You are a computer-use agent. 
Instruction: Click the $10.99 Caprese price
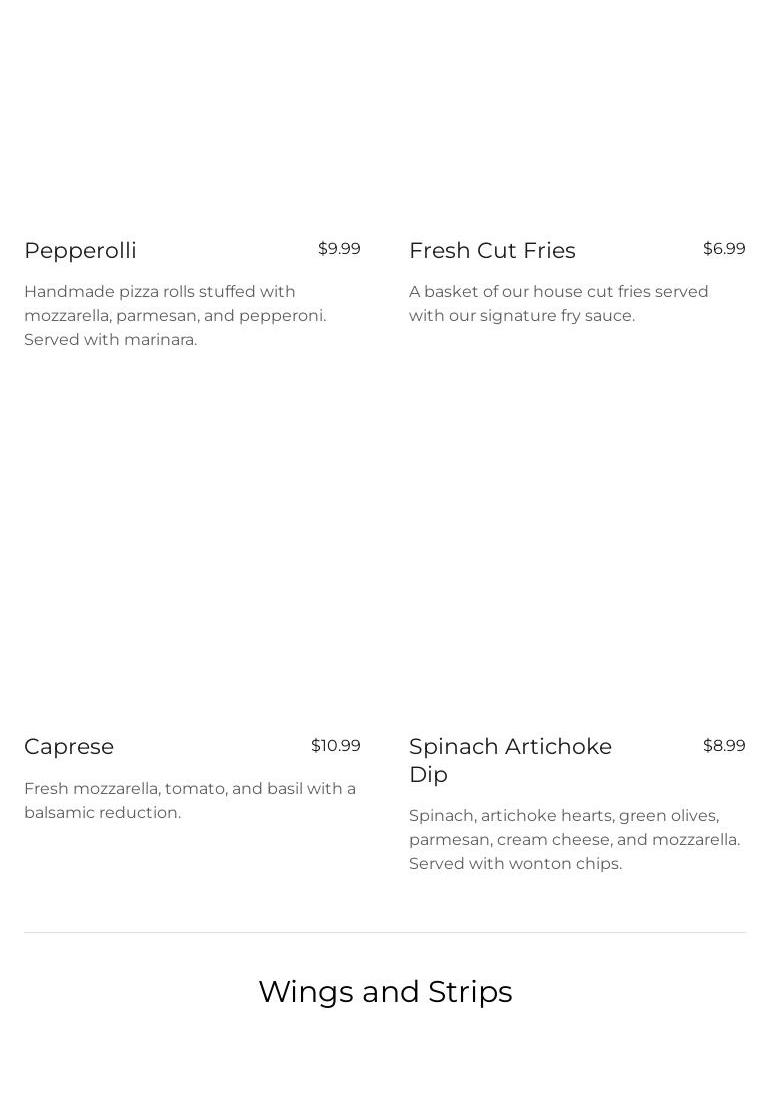coord(336,746)
